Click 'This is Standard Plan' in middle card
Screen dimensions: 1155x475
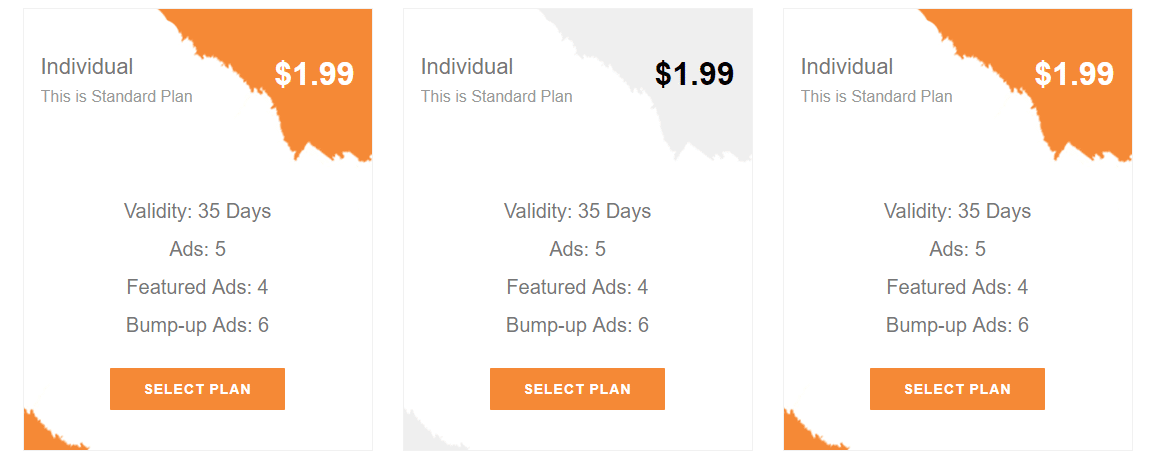(x=497, y=97)
